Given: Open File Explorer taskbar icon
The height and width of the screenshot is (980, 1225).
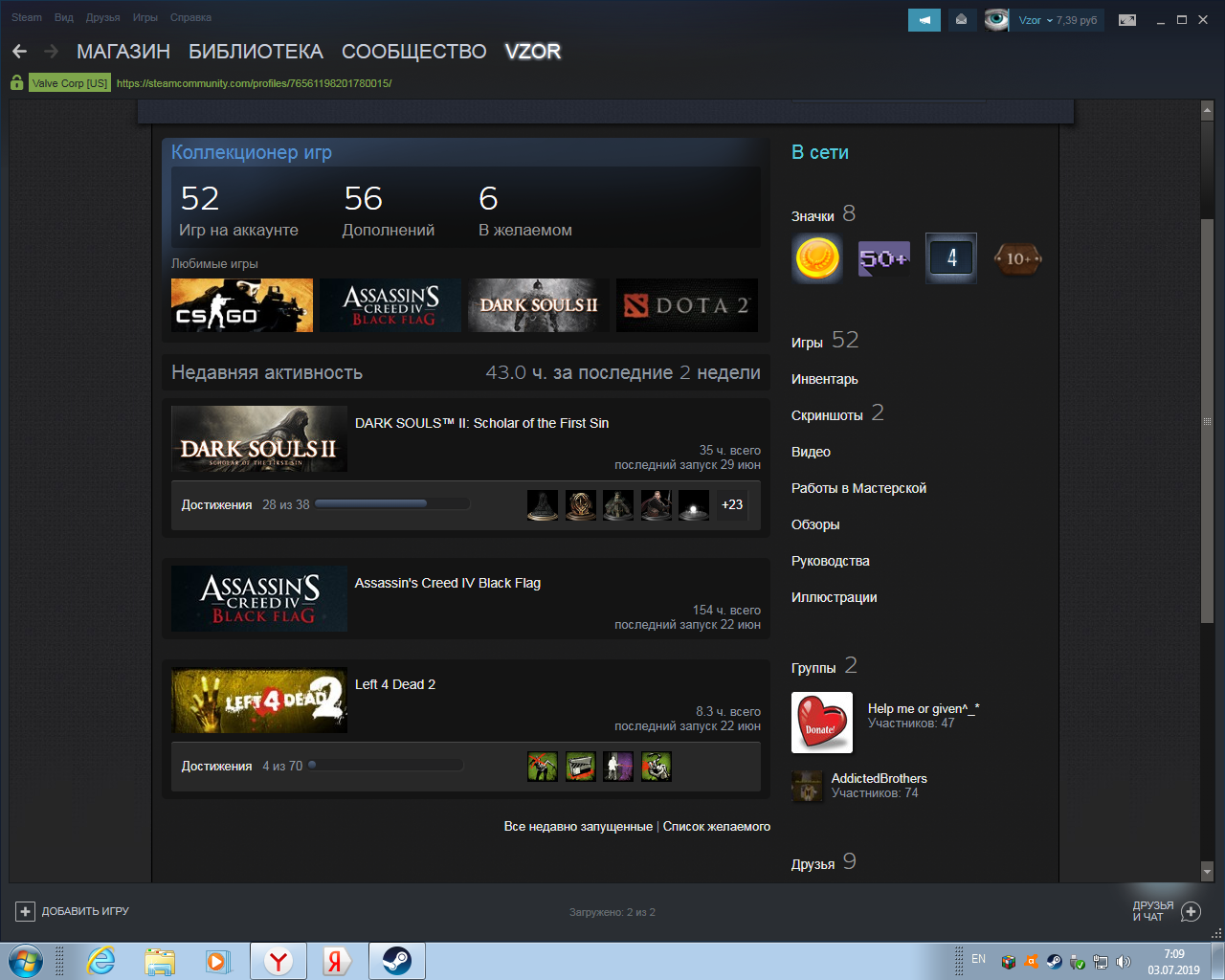Looking at the screenshot, I should [x=160, y=961].
